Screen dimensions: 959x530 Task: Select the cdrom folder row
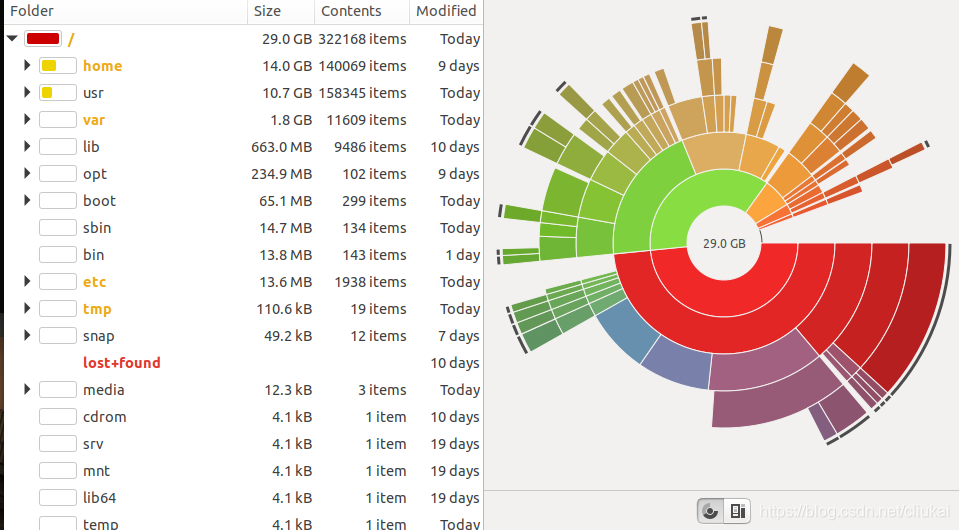point(243,416)
